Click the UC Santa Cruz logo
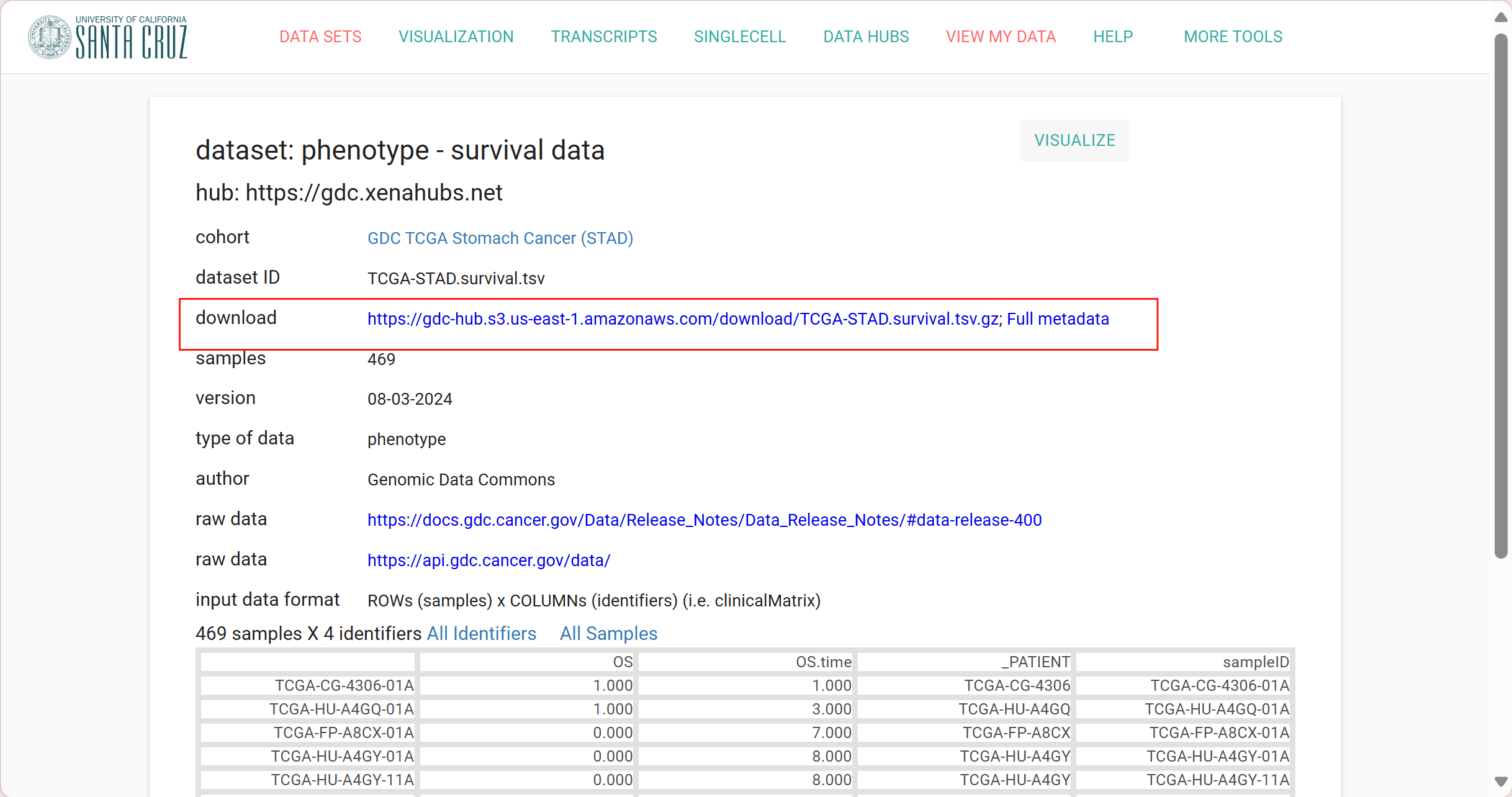 pos(108,37)
